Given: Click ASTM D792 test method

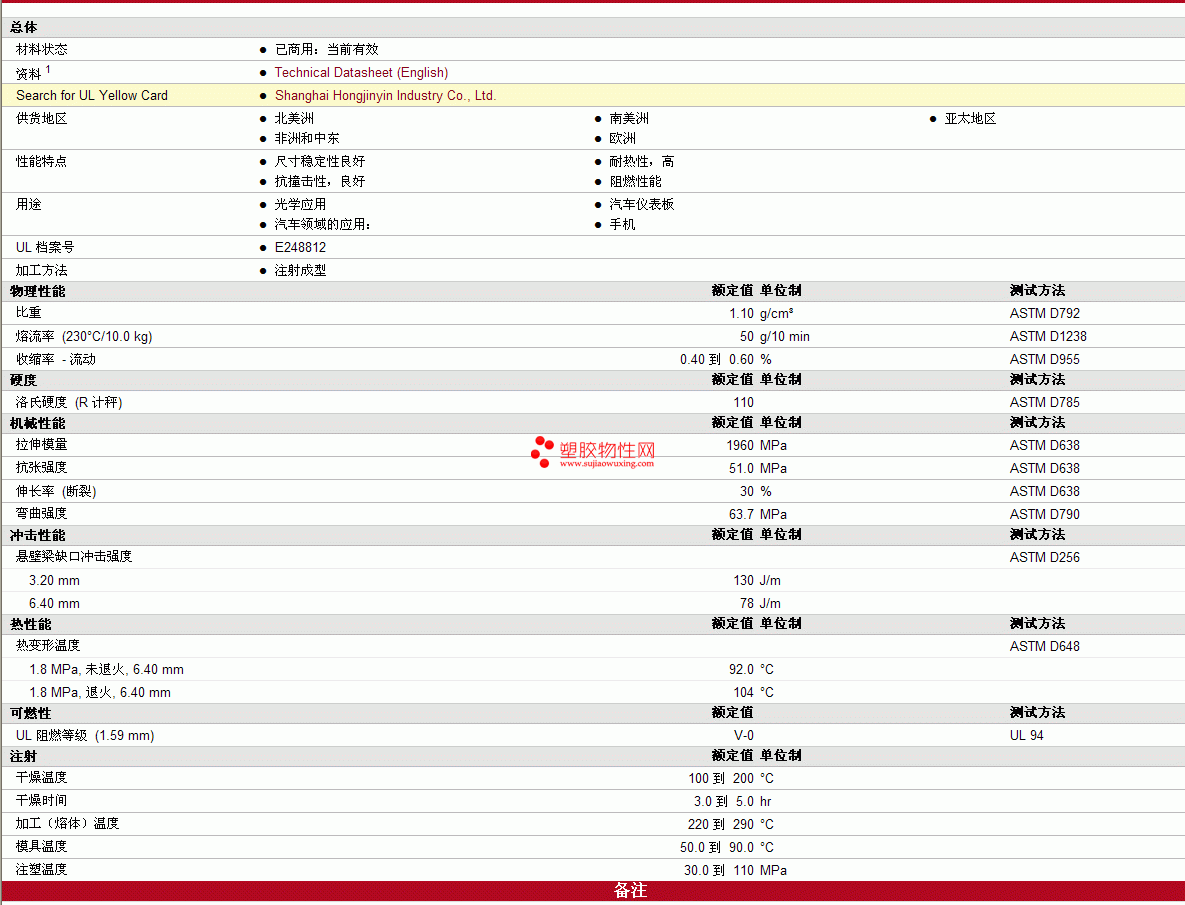Looking at the screenshot, I should 1044,314.
